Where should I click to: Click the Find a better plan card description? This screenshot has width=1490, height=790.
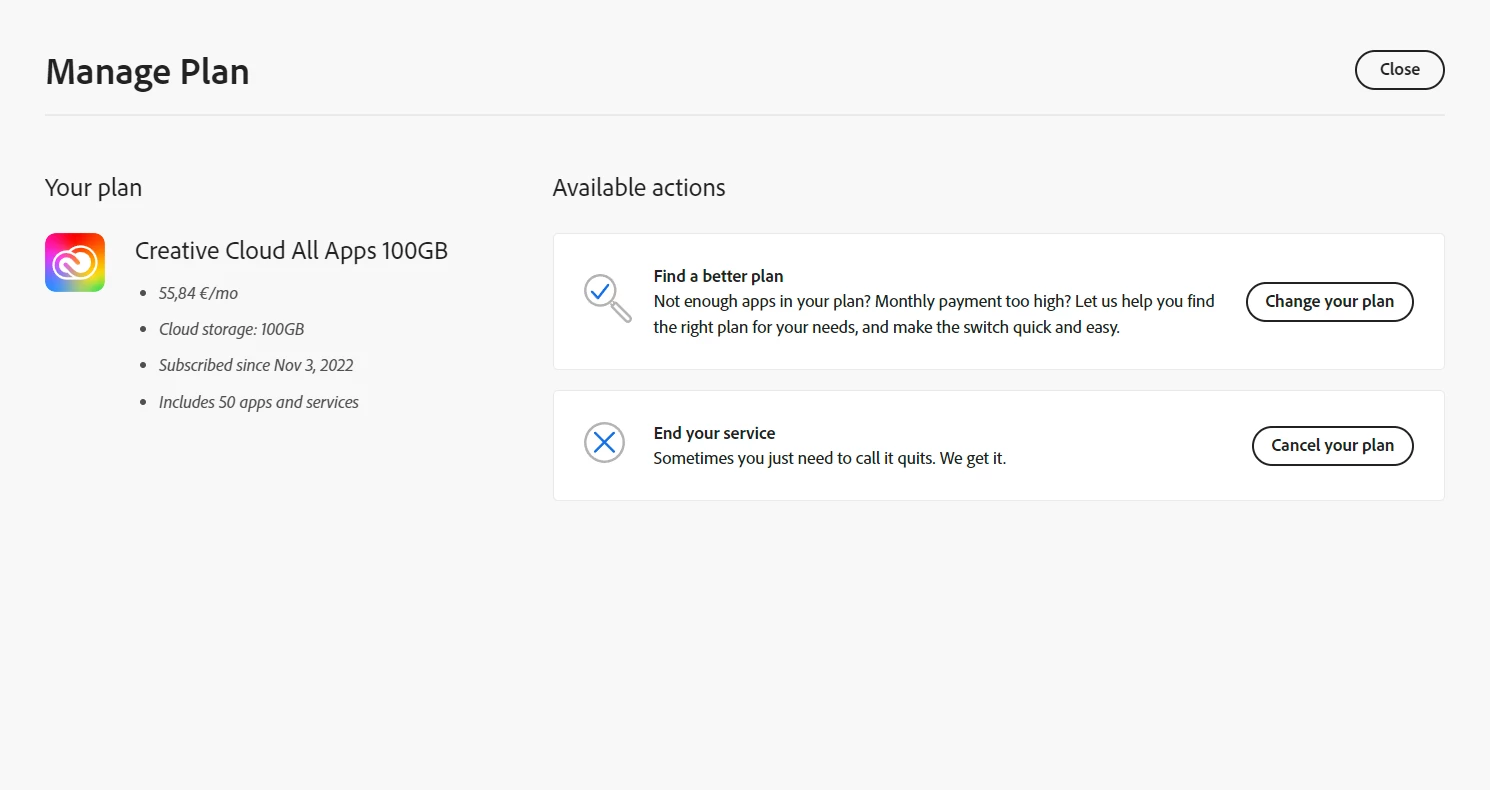[934, 314]
